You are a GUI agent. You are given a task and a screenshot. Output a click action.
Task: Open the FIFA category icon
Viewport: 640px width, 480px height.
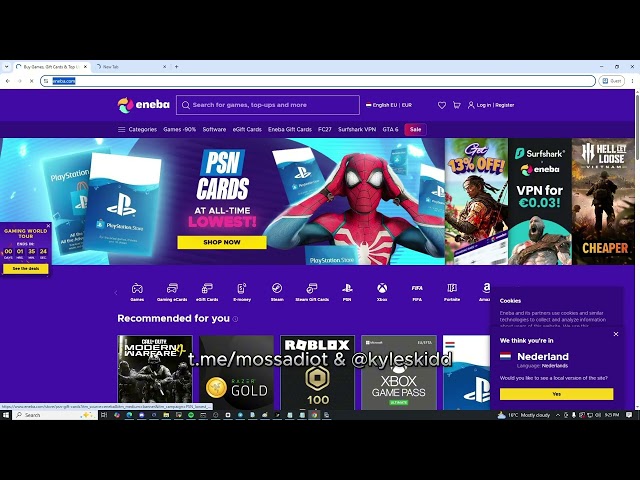tap(417, 292)
